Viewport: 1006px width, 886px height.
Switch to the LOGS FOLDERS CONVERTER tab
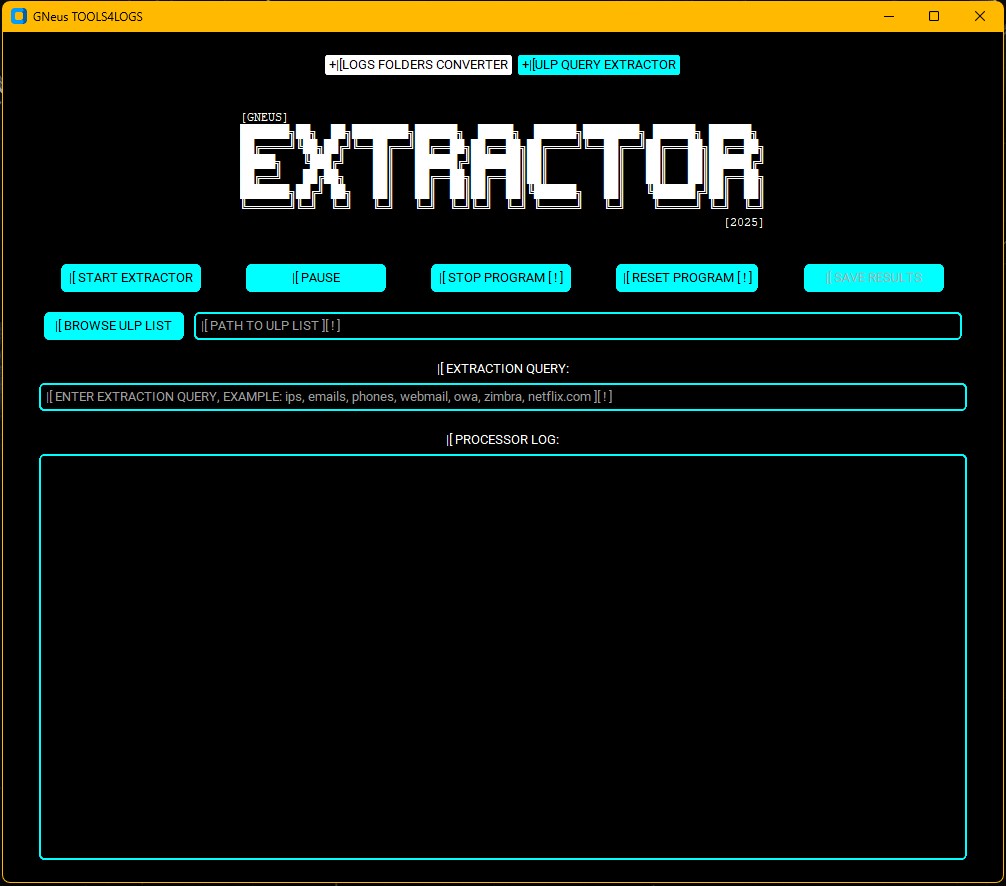click(x=418, y=65)
